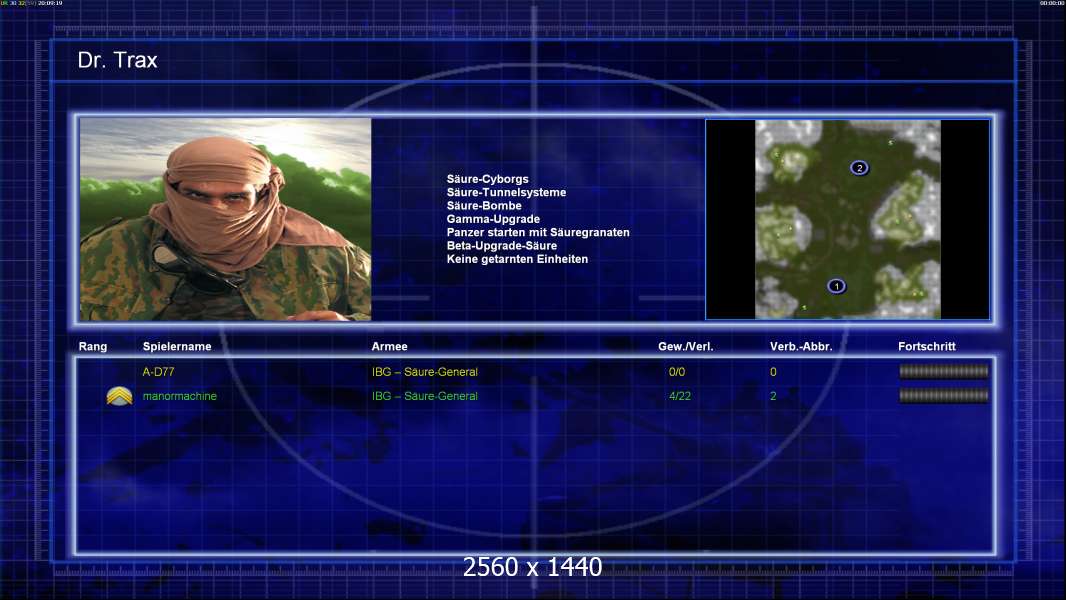Click the Gamma-Upgrade trait line
The width and height of the screenshot is (1066, 600).
(493, 219)
